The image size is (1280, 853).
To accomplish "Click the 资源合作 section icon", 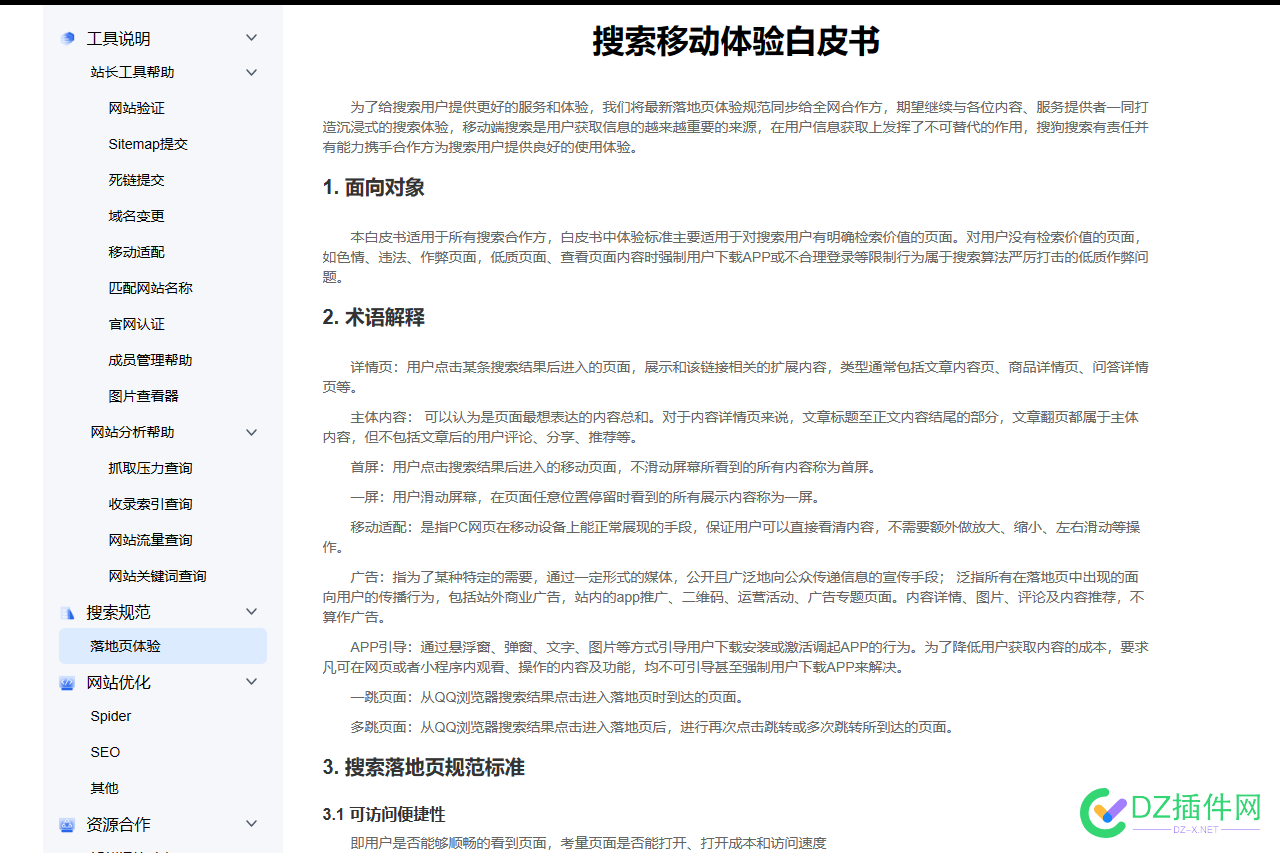I will (x=67, y=825).
